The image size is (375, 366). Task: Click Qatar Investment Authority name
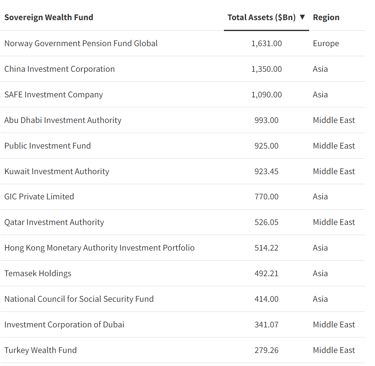coord(54,222)
